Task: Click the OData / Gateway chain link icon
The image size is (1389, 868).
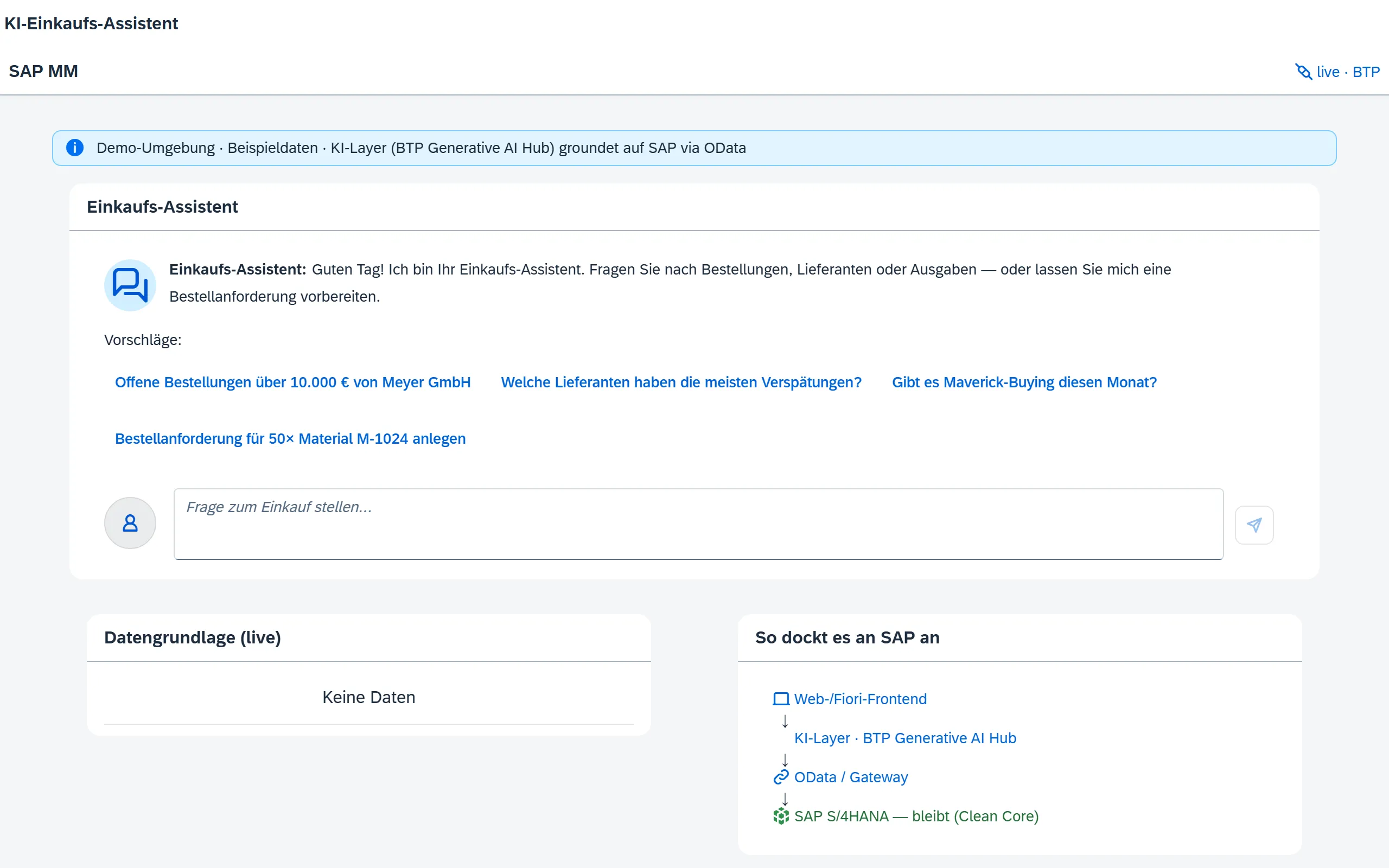Action: point(781,777)
